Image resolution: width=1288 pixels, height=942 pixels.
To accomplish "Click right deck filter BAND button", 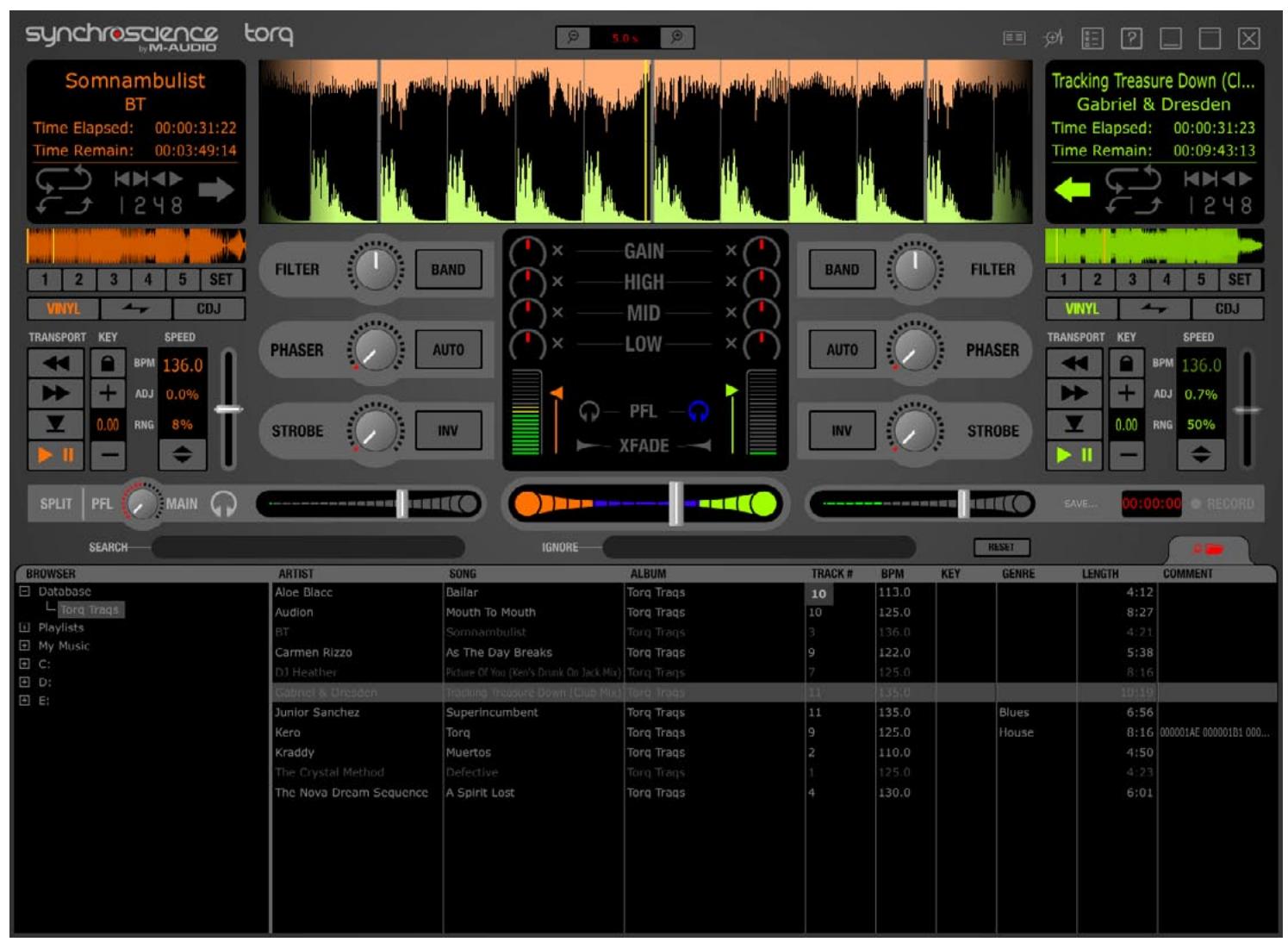I will pyautogui.click(x=842, y=270).
